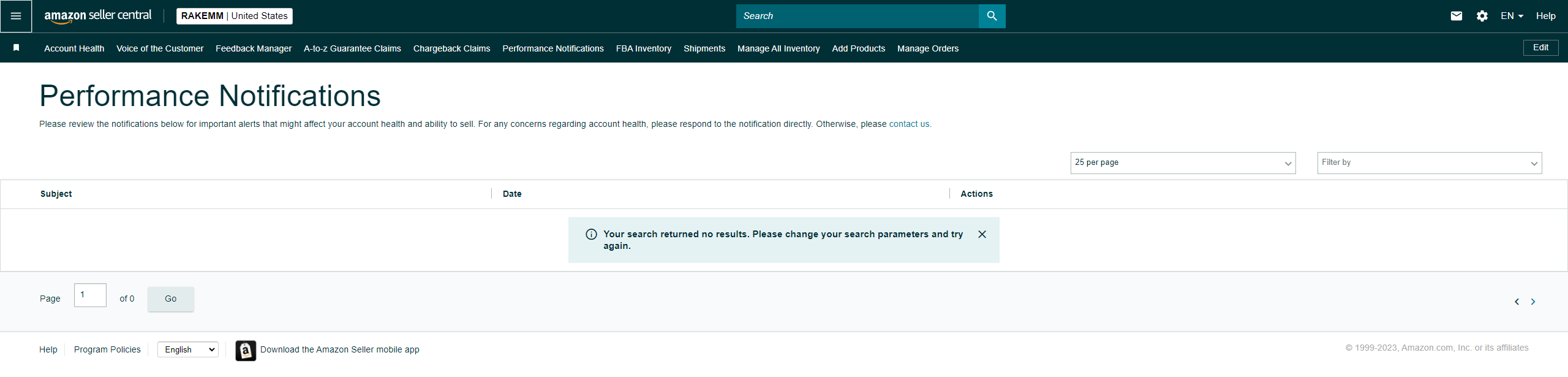Open the EN language dropdown
1568x377 pixels.
pos(1512,16)
